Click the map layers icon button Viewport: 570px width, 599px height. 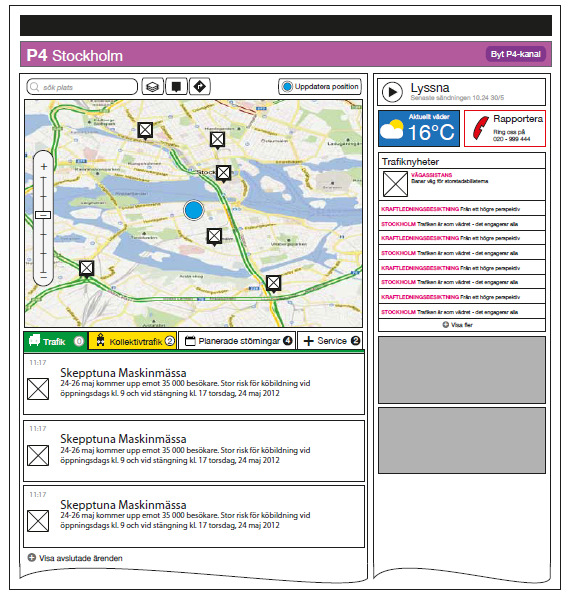(x=152, y=87)
